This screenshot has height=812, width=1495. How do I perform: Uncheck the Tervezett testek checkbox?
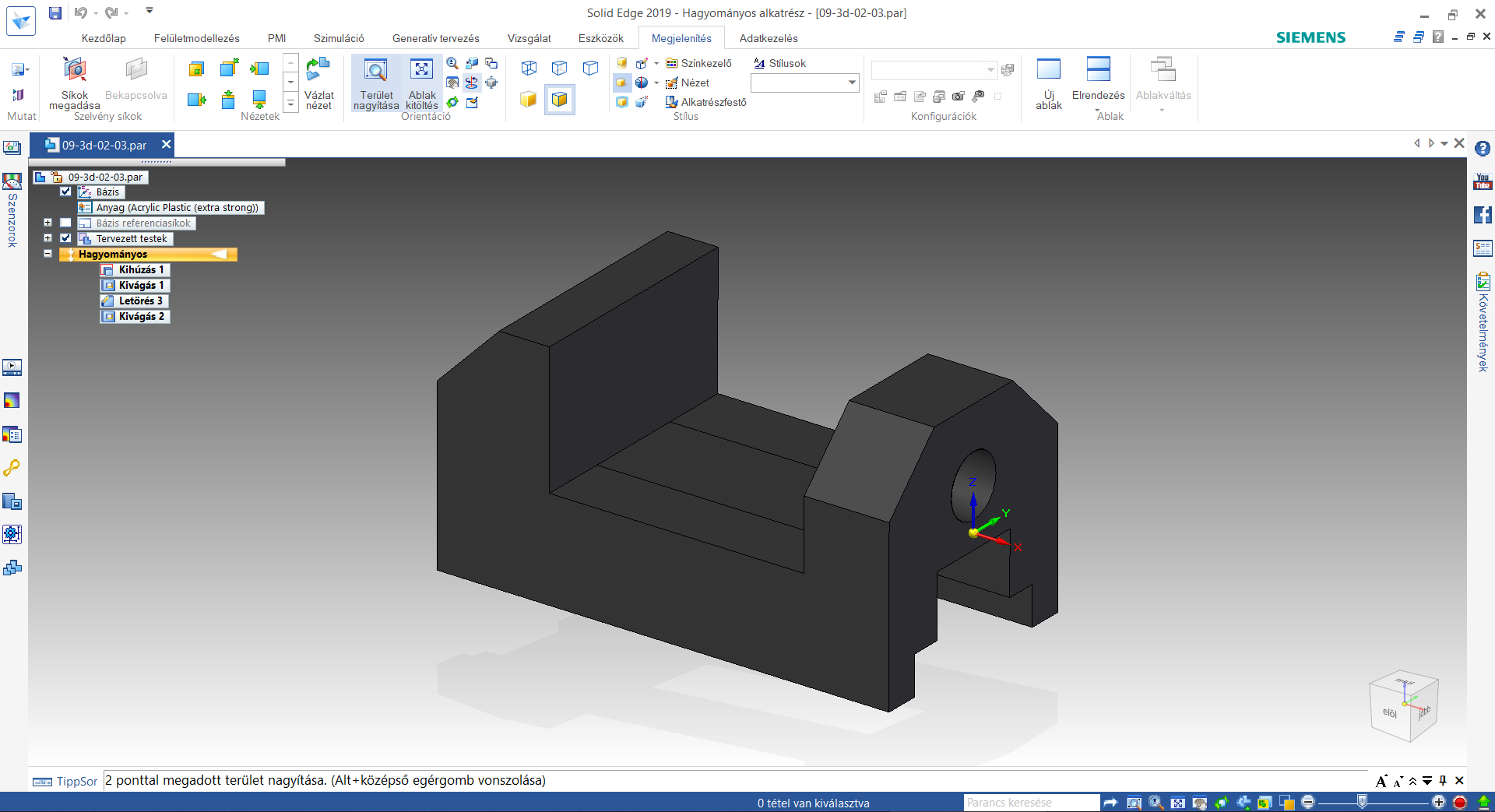pyautogui.click(x=66, y=238)
